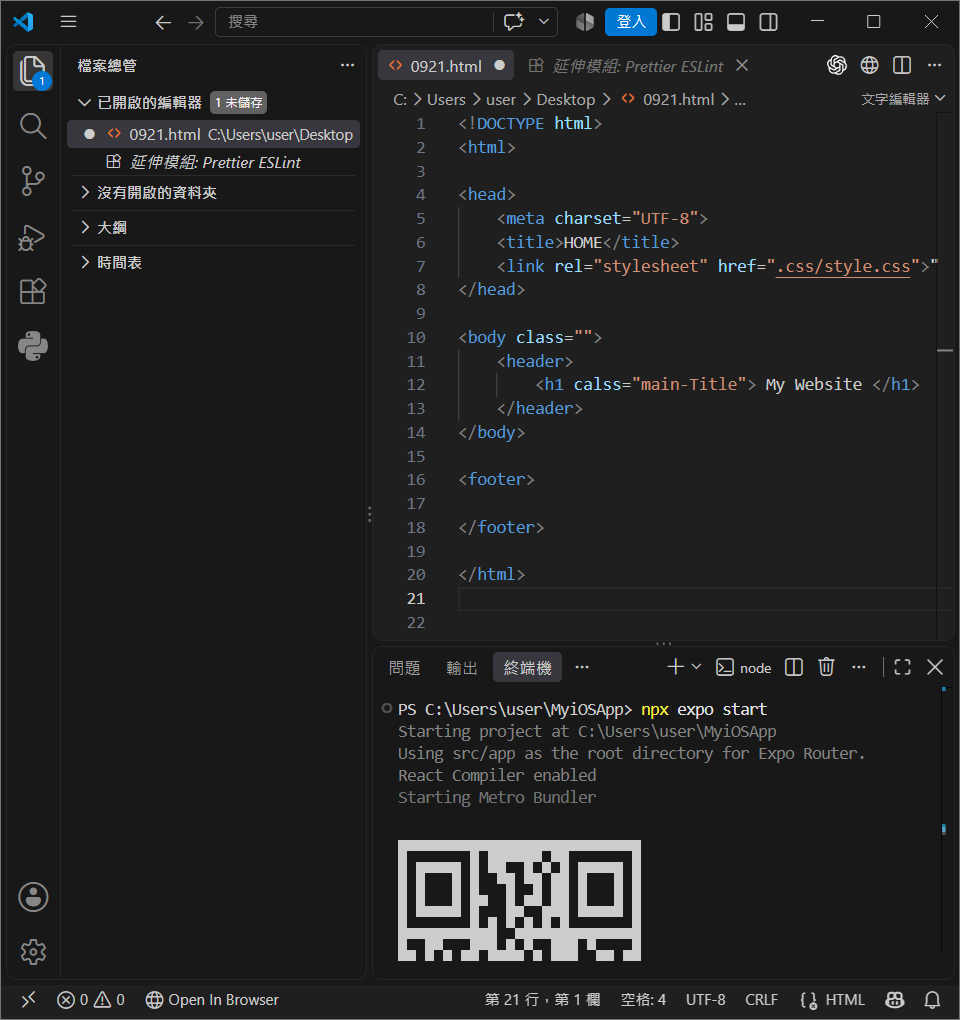Open the Accounts menu icon
This screenshot has height=1020, width=960.
click(33, 897)
